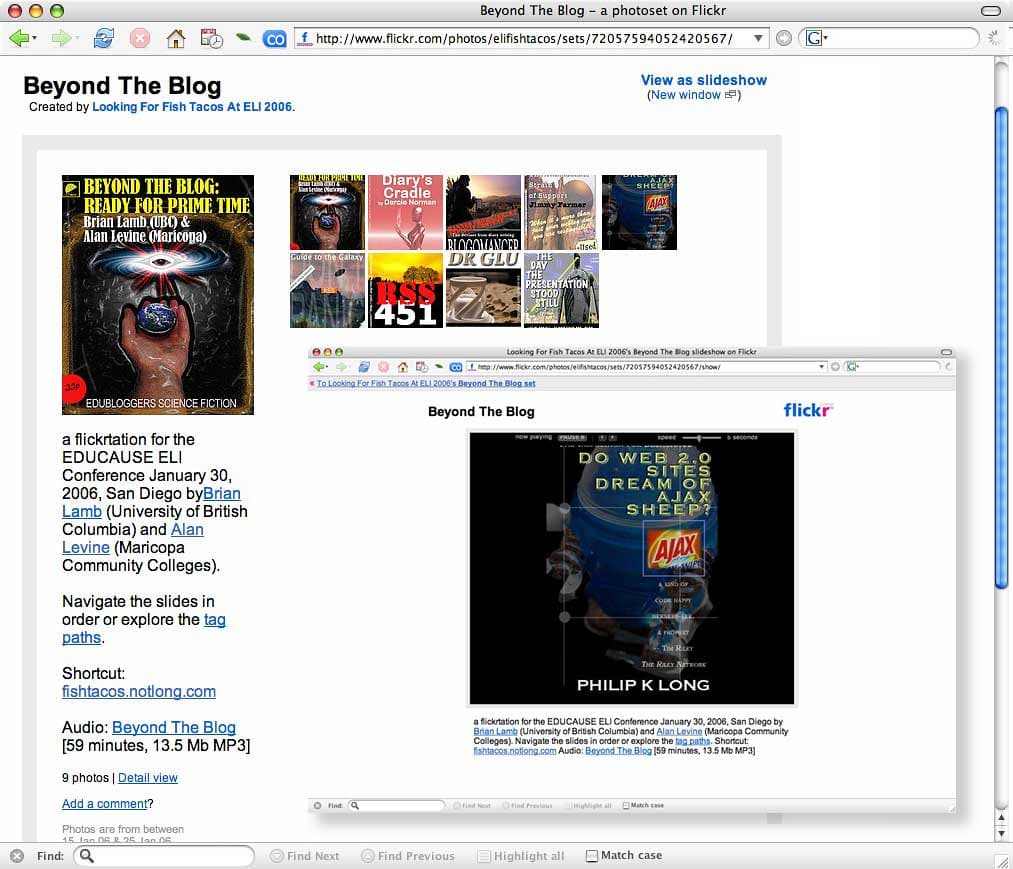This screenshot has width=1013, height=869.
Task: Open the search engine chooser dropdown arrow
Action: click(826, 37)
